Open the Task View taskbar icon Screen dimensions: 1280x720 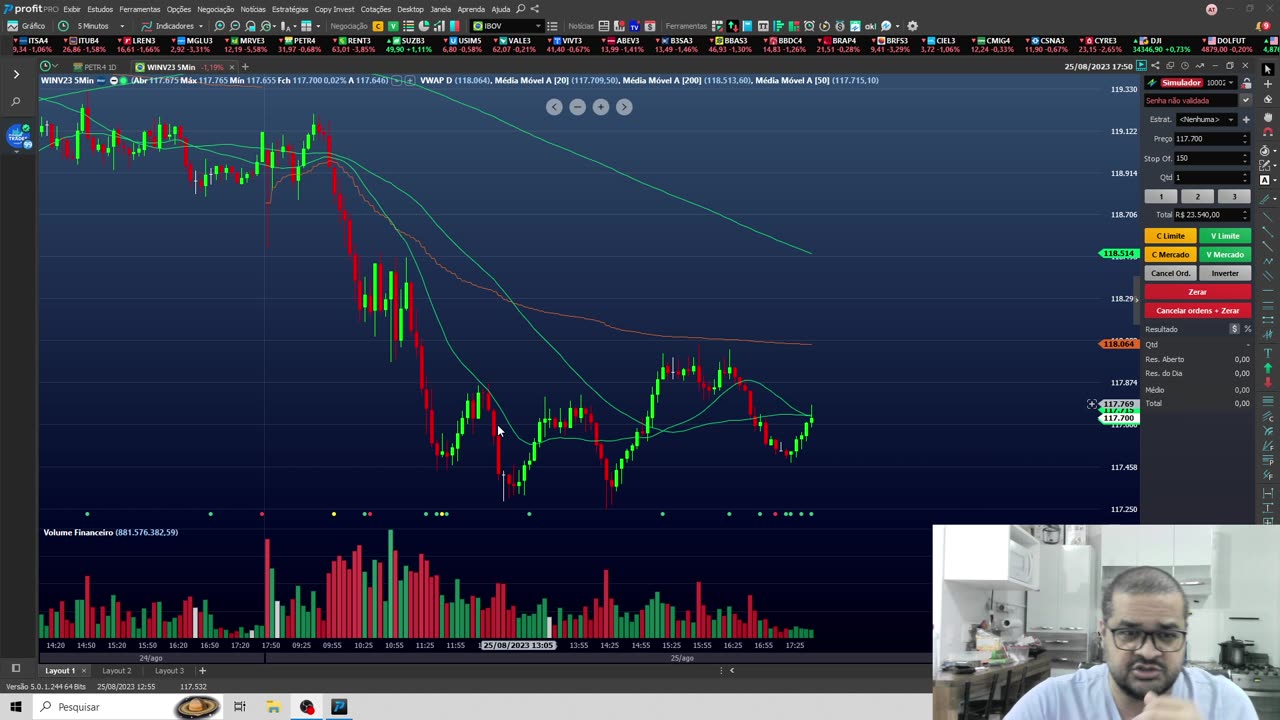pyautogui.click(x=240, y=707)
